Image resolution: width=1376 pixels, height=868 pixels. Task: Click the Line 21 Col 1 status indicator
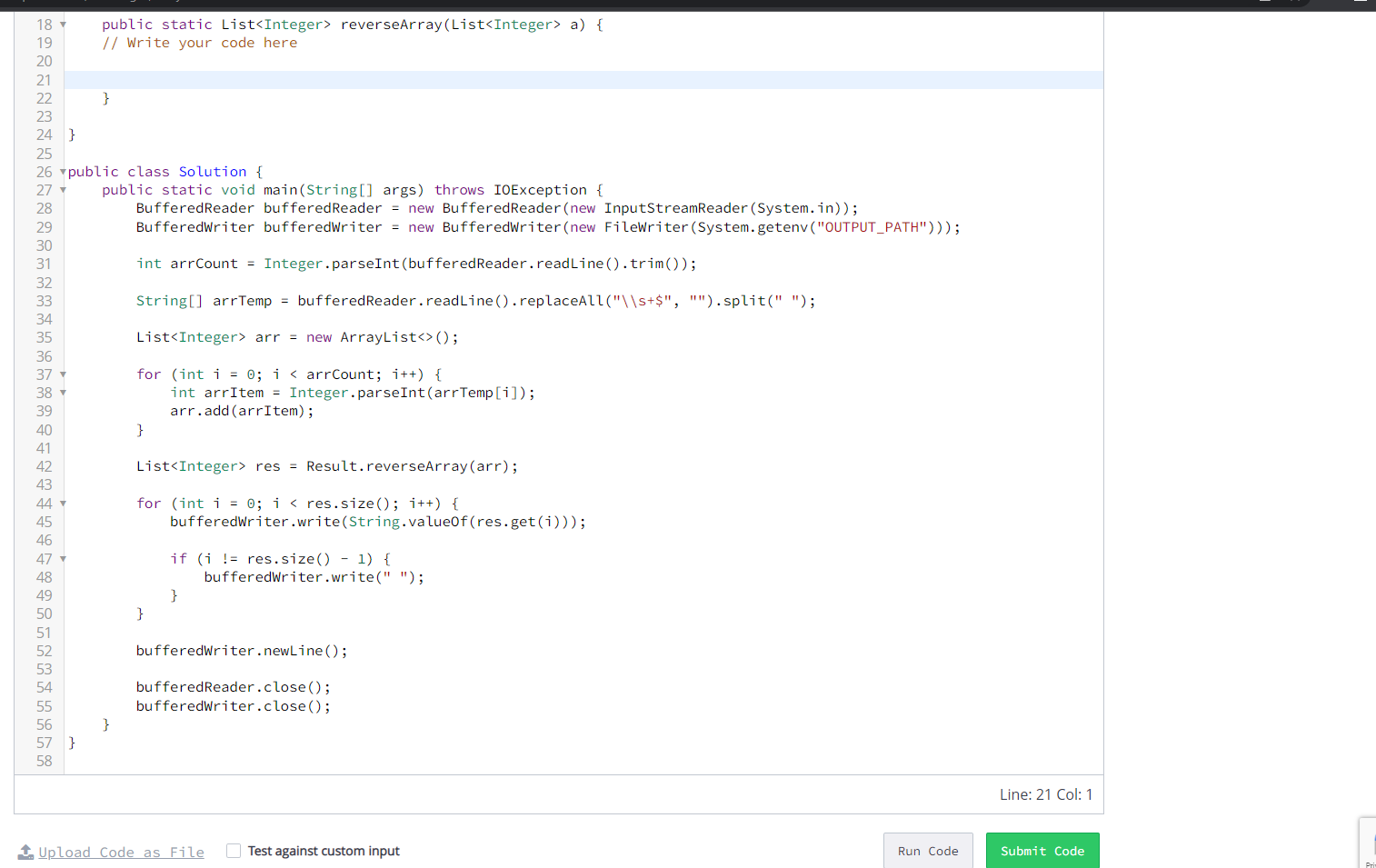(x=1046, y=793)
